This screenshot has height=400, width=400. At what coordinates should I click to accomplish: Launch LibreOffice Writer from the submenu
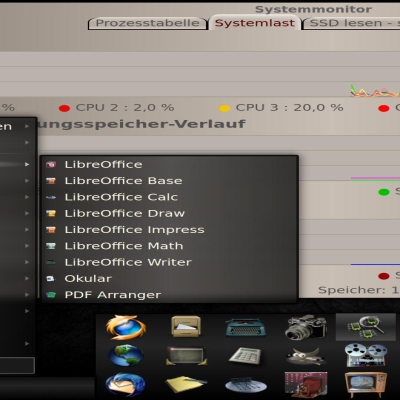pos(169,262)
